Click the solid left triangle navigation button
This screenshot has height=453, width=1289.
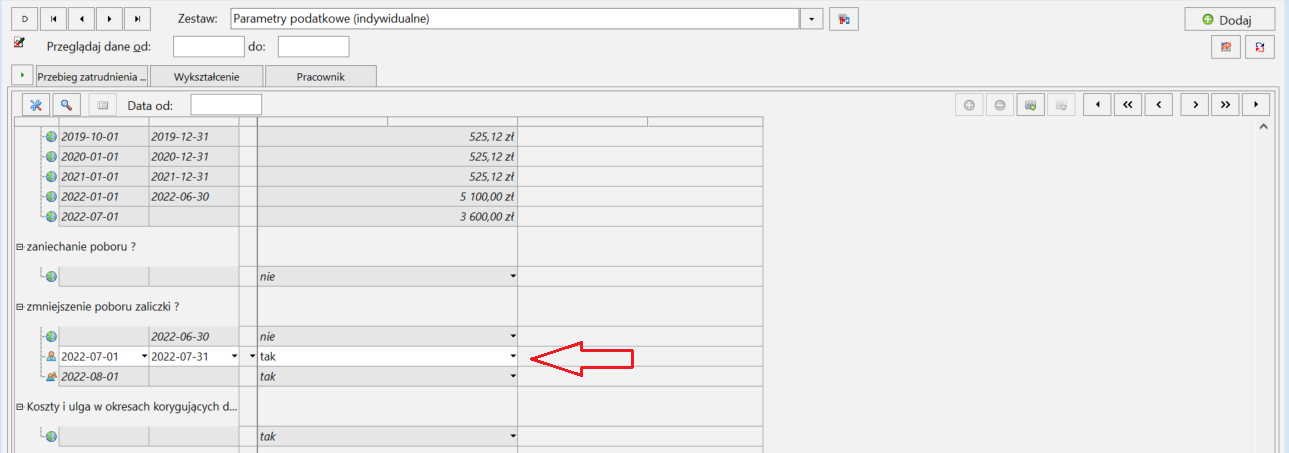(x=1097, y=104)
